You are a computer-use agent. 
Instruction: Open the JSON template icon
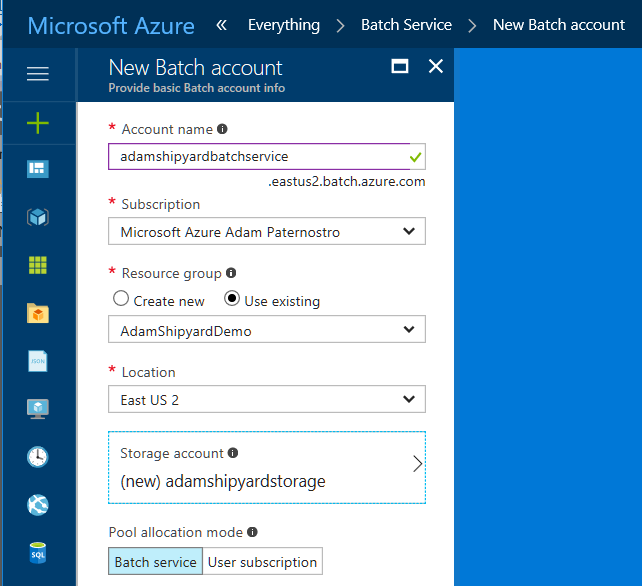coord(38,361)
